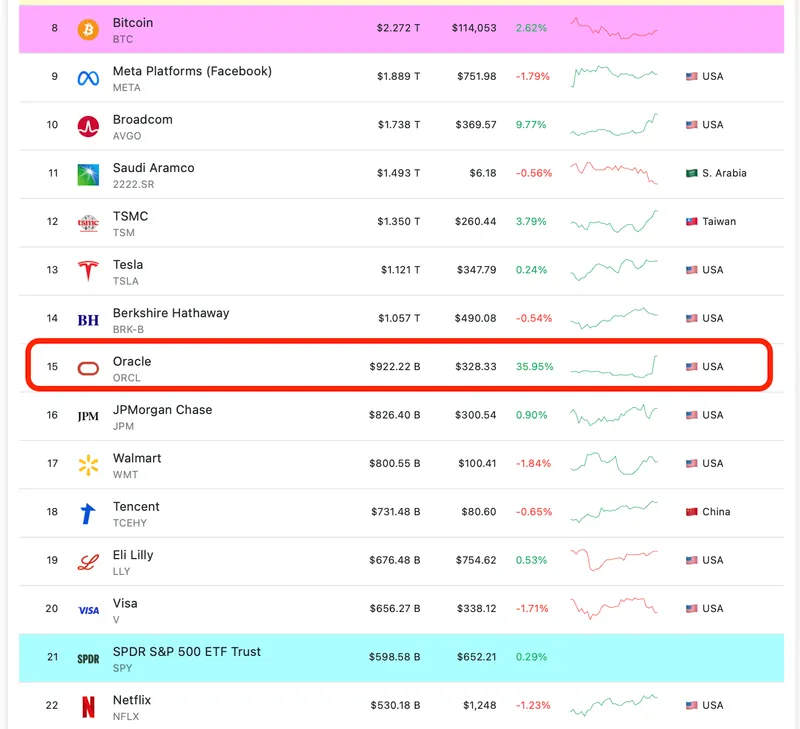The image size is (800, 729).
Task: Click the China country label for Tencent
Action: [716, 512]
